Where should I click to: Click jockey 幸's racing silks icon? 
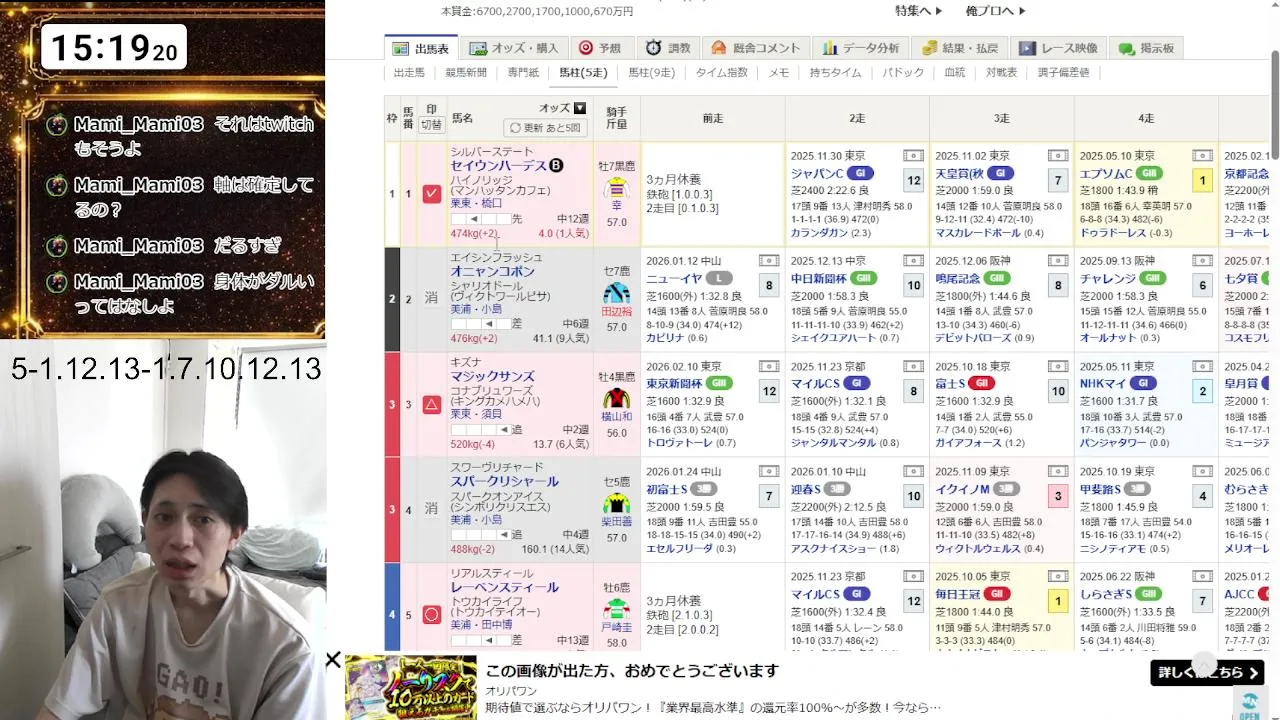tap(617, 188)
